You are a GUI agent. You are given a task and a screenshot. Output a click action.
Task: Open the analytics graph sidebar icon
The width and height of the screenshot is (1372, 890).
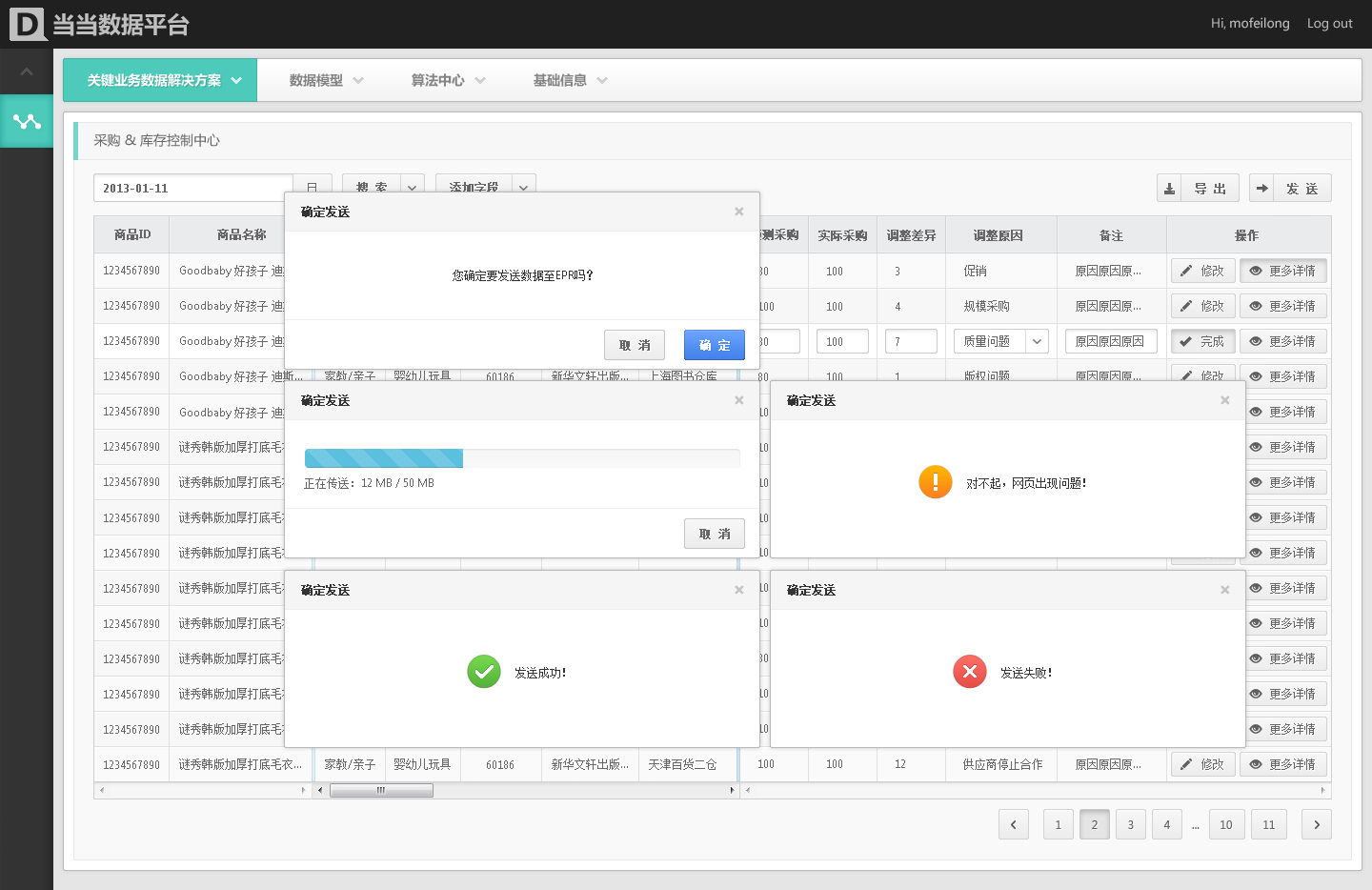pyautogui.click(x=27, y=121)
